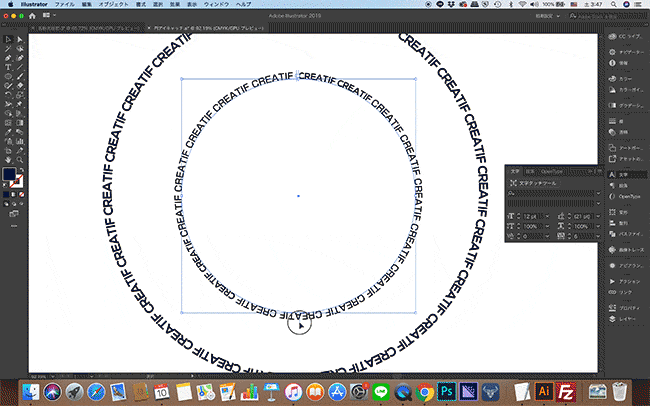Enable Draw Normal mode

(x=6, y=204)
